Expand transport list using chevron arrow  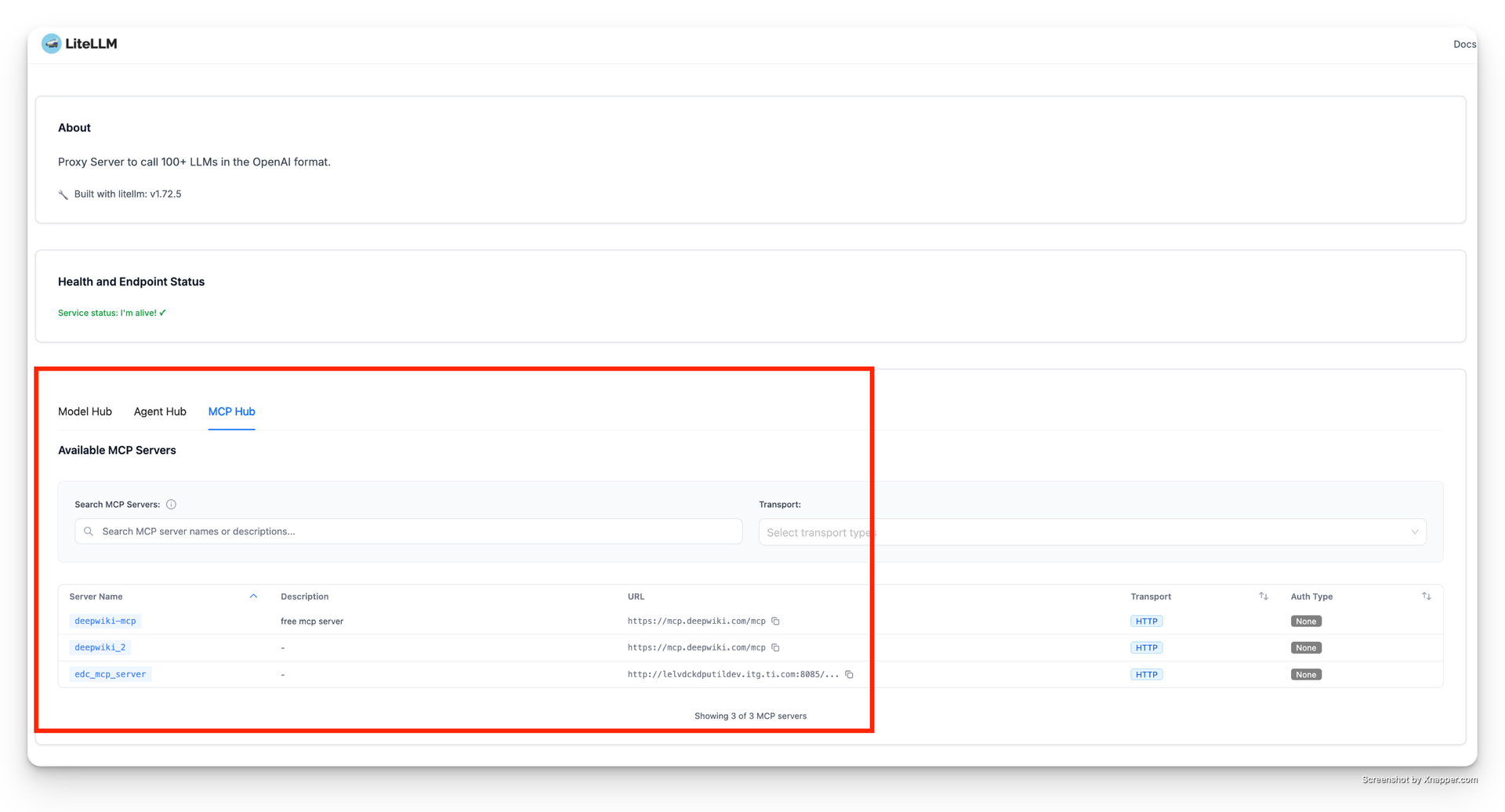(1414, 532)
